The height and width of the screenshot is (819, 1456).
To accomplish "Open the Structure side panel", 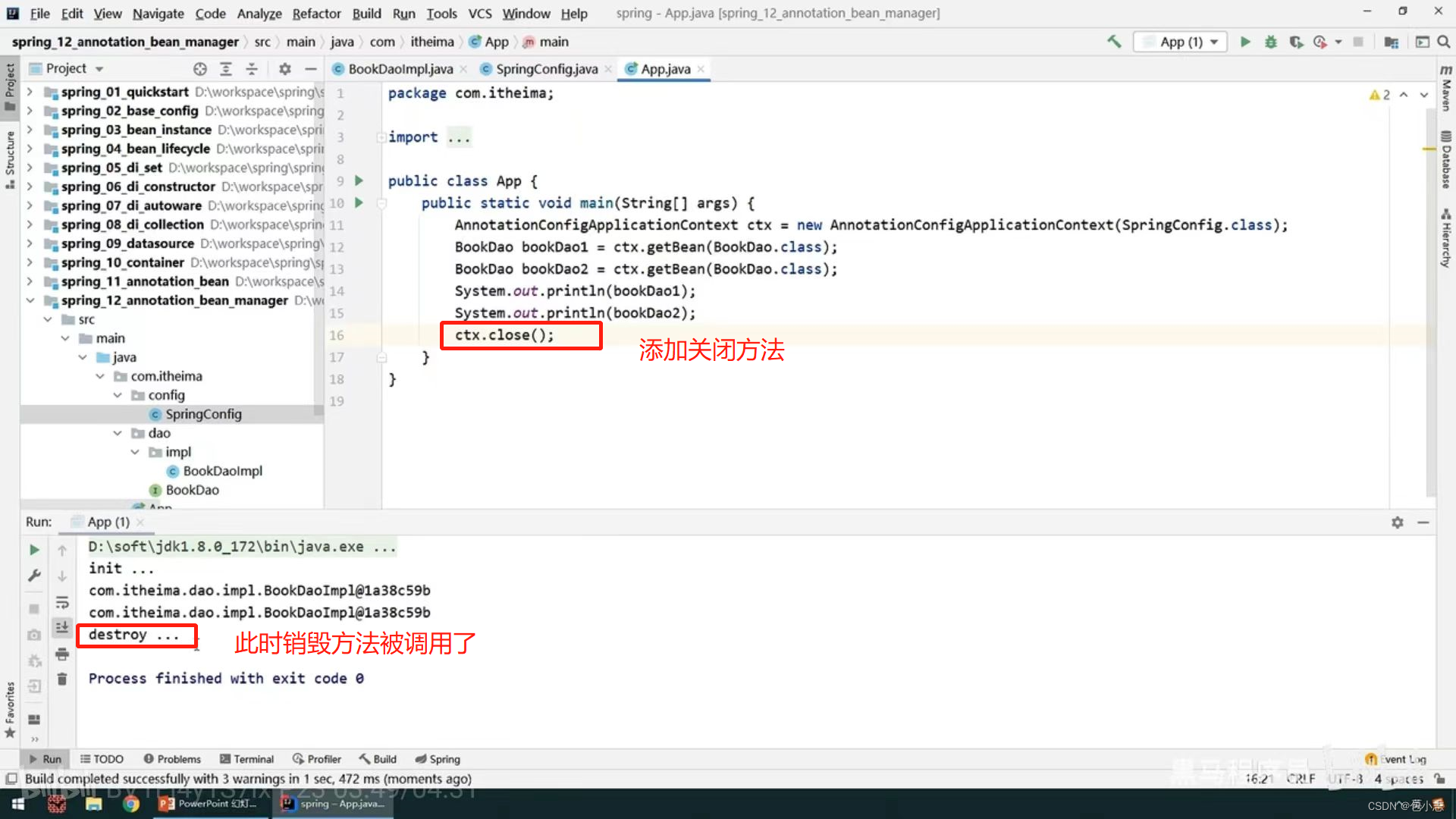I will (x=10, y=160).
